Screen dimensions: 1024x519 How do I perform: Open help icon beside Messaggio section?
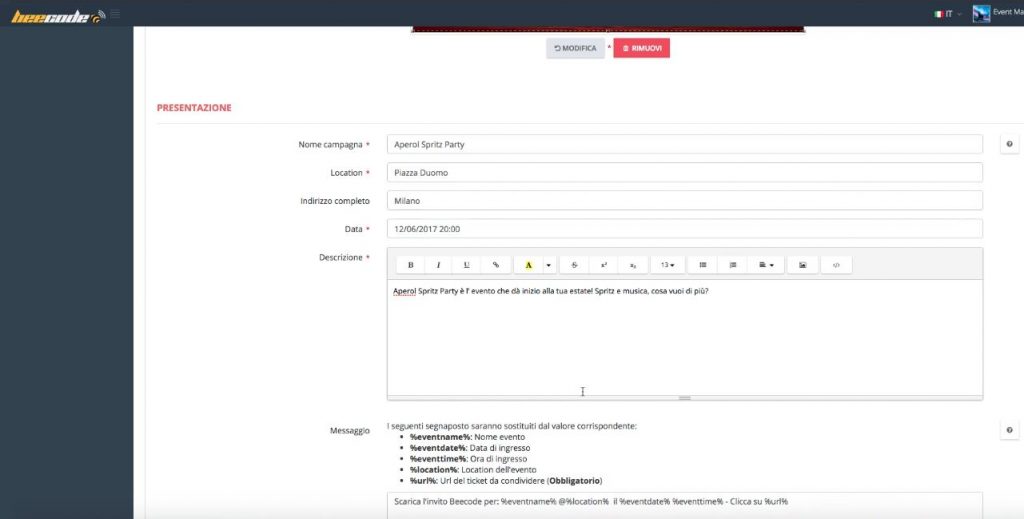point(1009,430)
